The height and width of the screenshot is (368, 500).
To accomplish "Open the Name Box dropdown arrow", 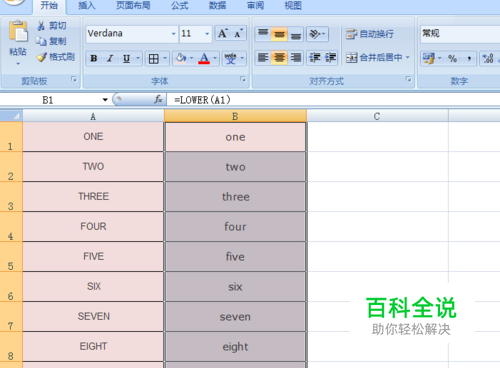I will pyautogui.click(x=105, y=100).
